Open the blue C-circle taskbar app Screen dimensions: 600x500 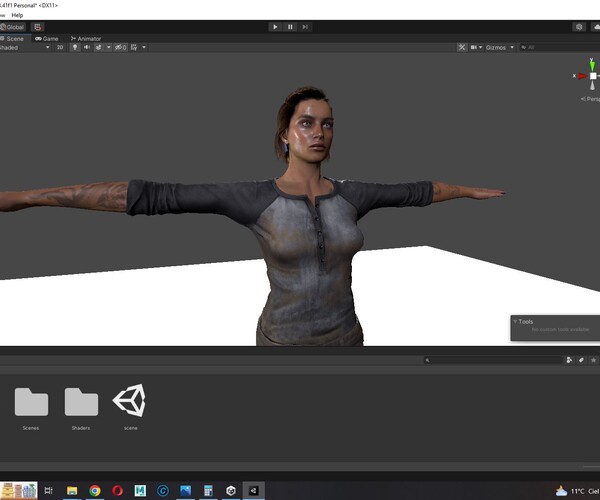(x=163, y=490)
